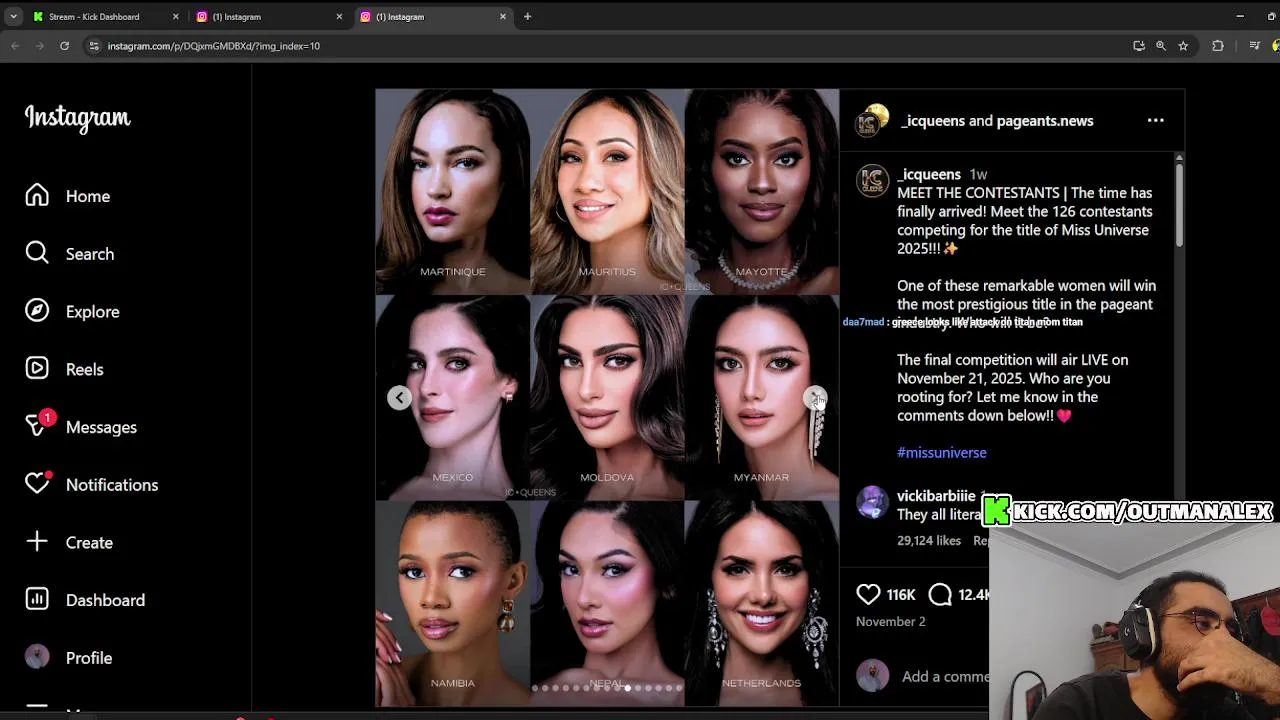
Task: Open the Explore page
Action: click(x=72, y=312)
